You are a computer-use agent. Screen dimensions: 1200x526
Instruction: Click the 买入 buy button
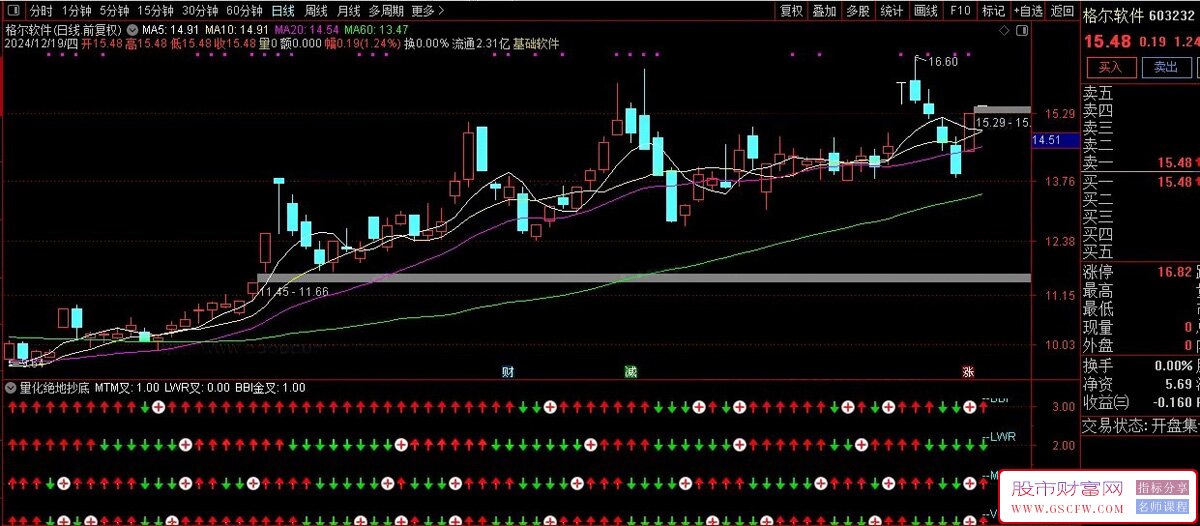(1111, 68)
